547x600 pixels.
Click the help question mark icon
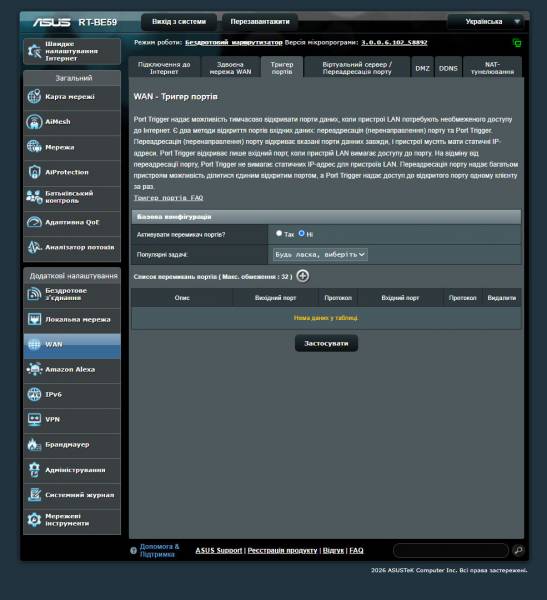[133, 551]
